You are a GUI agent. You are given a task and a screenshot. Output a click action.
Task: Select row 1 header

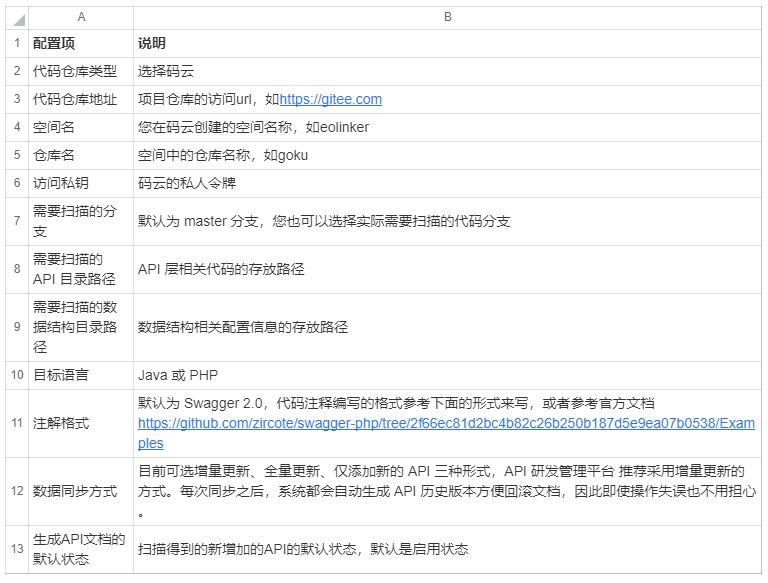pos(17,44)
